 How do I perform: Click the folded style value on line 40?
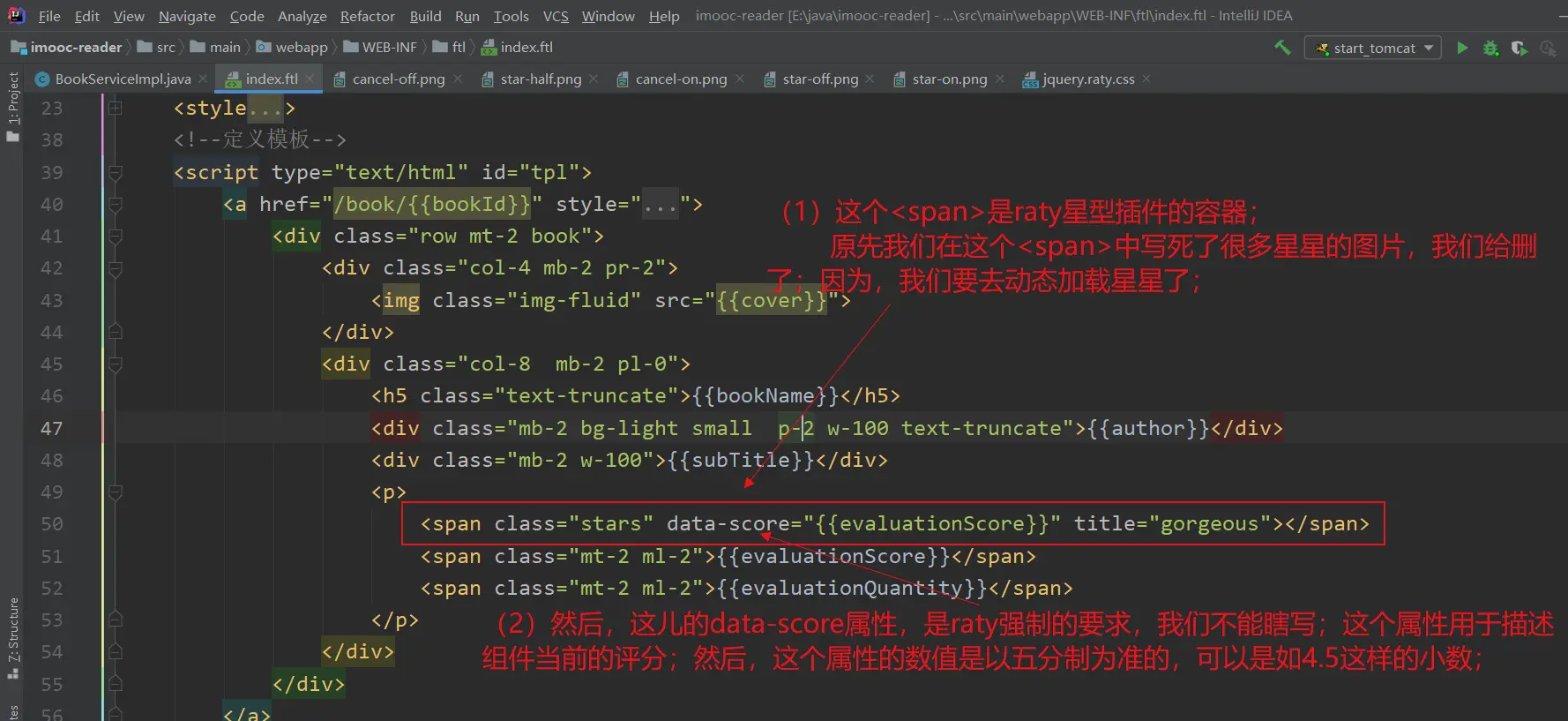660,205
